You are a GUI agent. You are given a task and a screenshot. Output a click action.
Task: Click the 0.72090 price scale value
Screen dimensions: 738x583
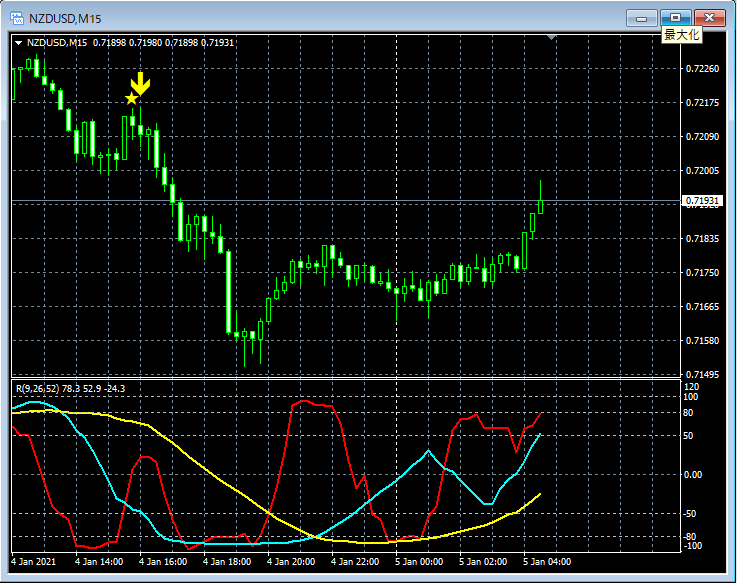(702, 136)
